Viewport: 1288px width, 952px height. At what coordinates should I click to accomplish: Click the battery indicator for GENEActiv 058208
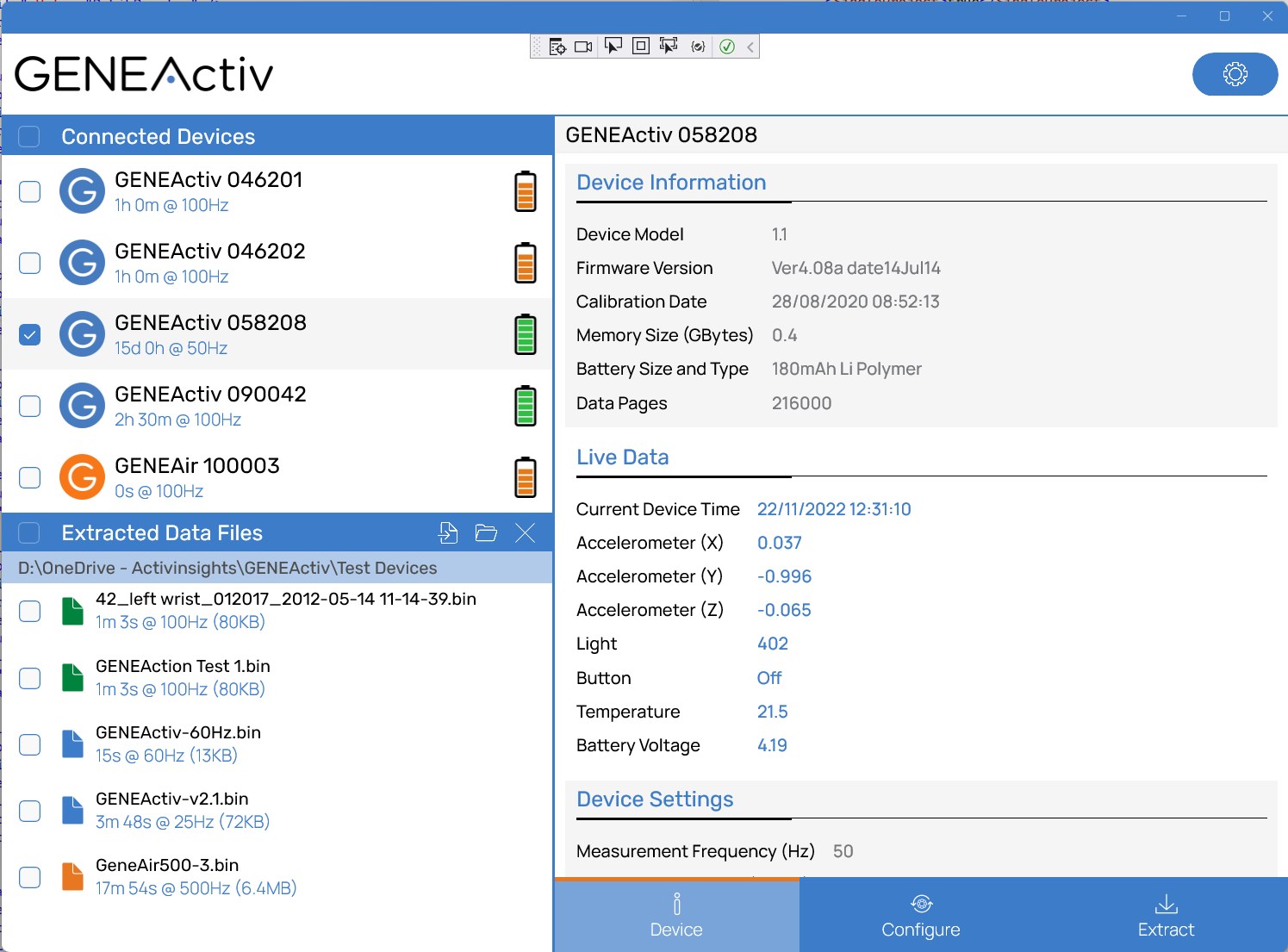(x=526, y=333)
